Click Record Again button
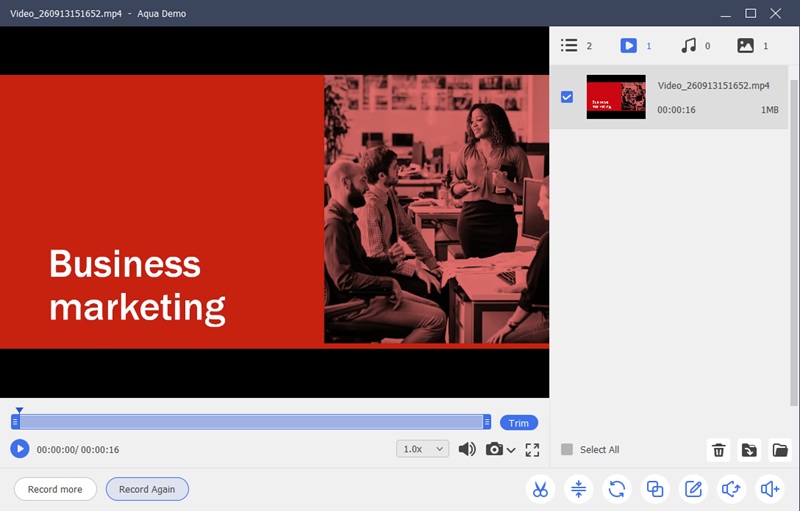 (147, 489)
